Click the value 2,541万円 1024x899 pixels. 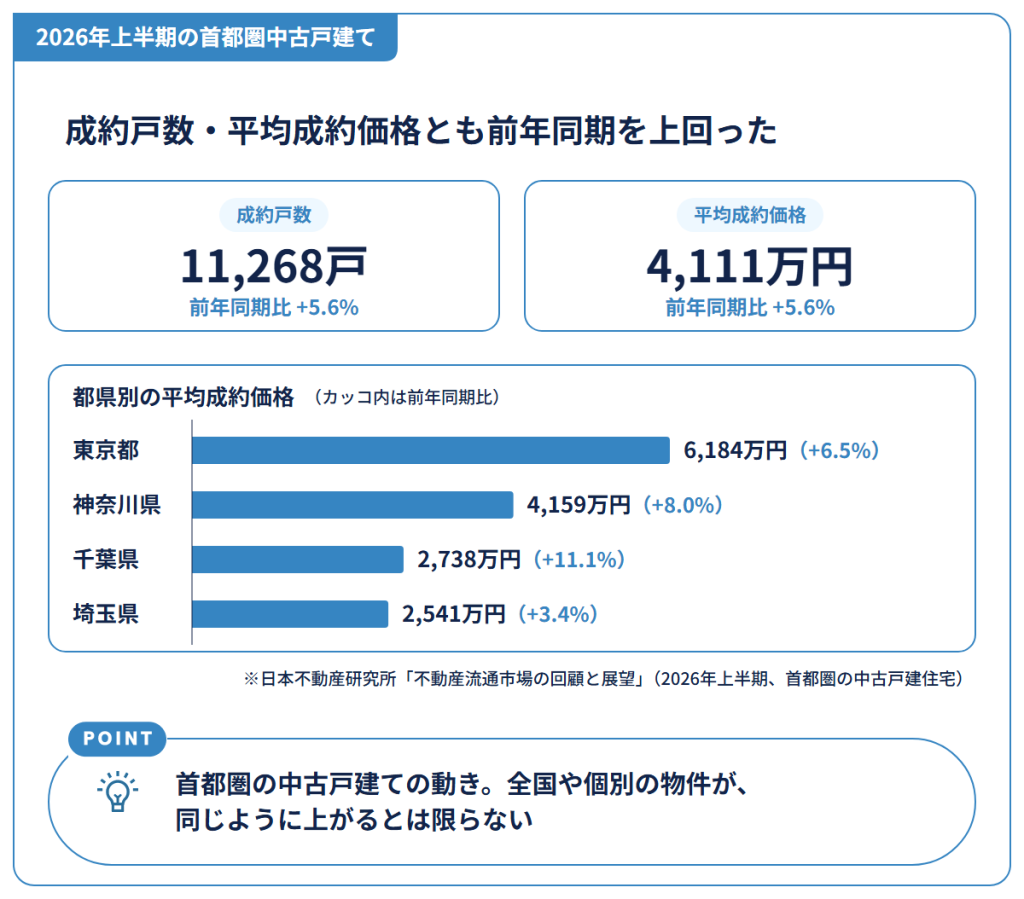coord(453,614)
